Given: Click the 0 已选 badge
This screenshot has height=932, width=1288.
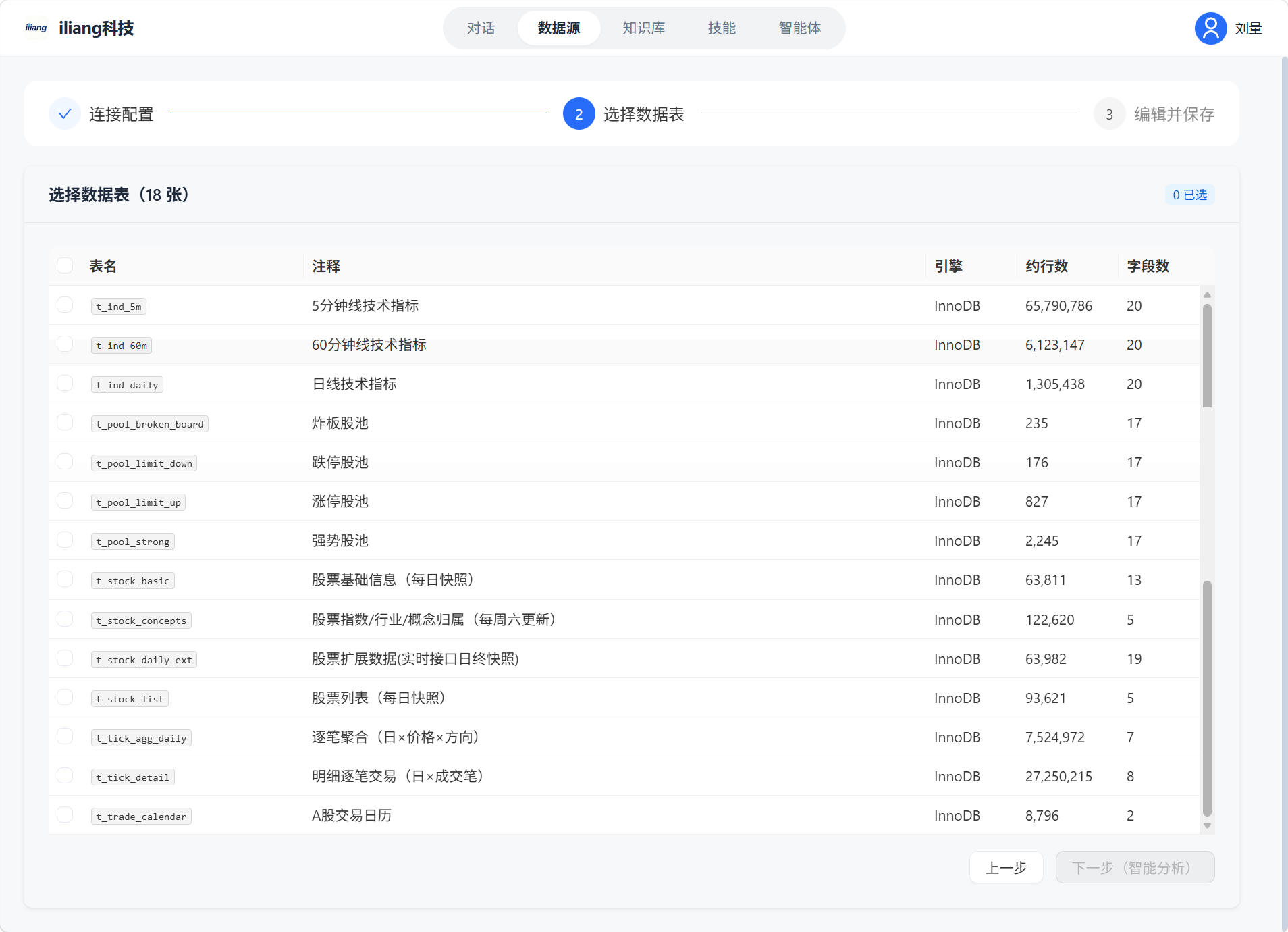Looking at the screenshot, I should coord(1189,195).
